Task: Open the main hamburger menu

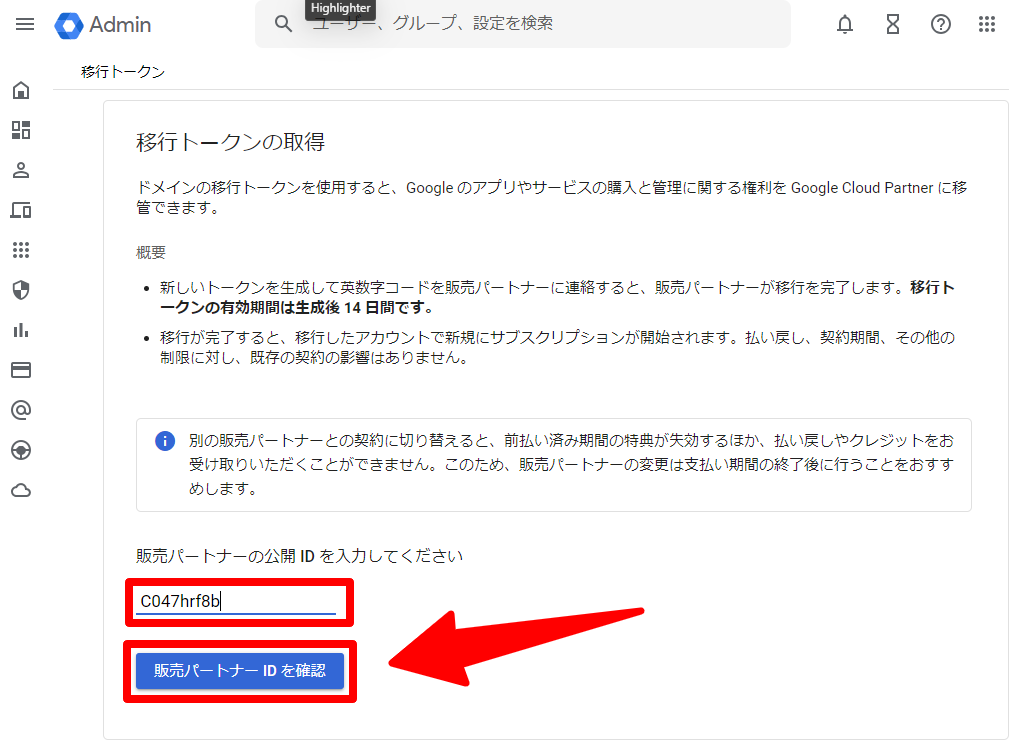Action: coord(25,24)
